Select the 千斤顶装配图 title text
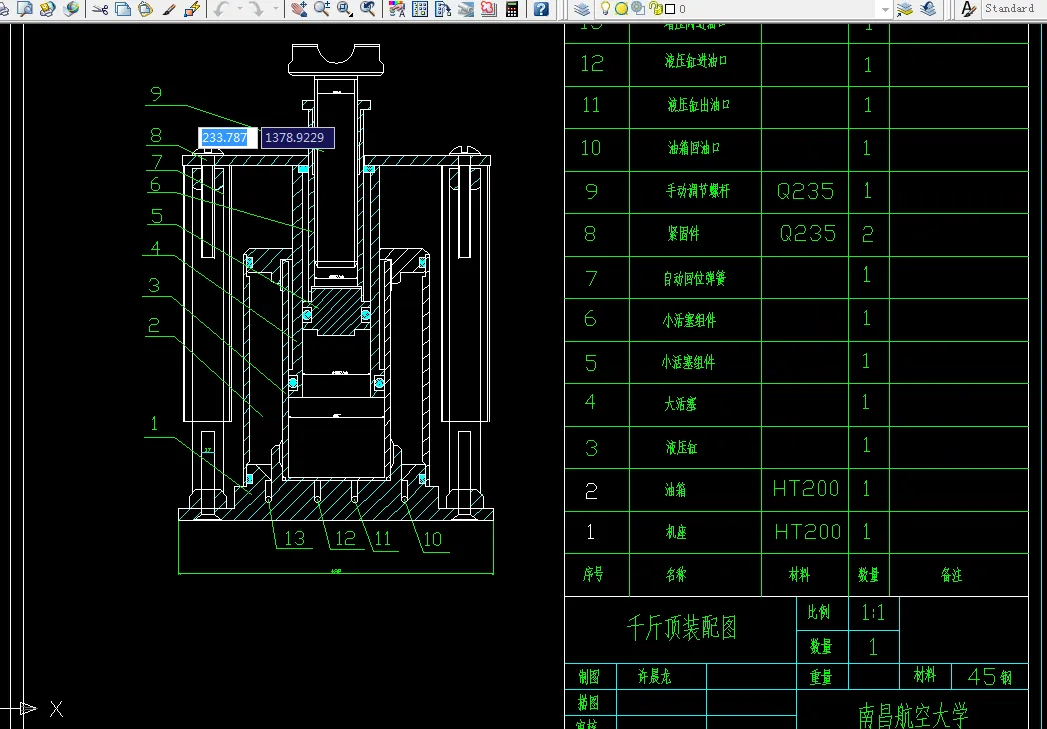Viewport: 1047px width, 729px height. pyautogui.click(x=681, y=628)
